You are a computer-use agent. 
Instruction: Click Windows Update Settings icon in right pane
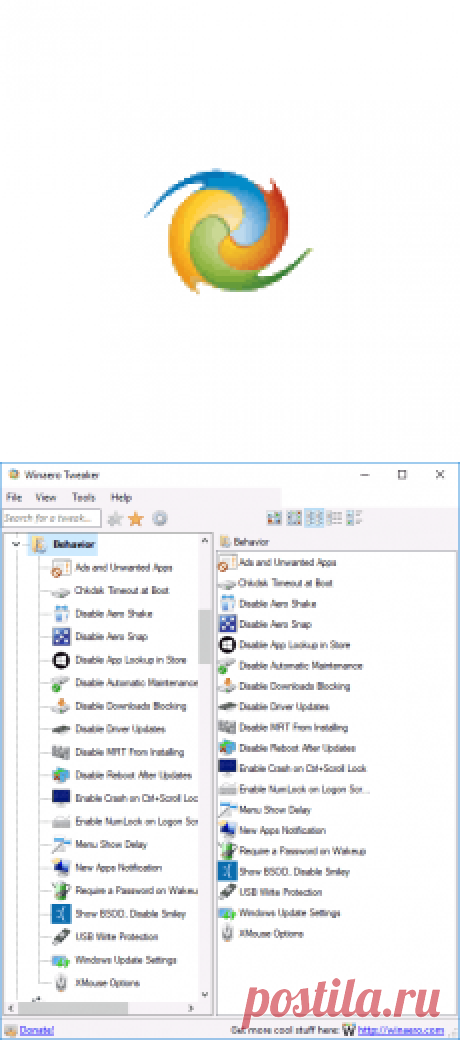pyautogui.click(x=227, y=913)
